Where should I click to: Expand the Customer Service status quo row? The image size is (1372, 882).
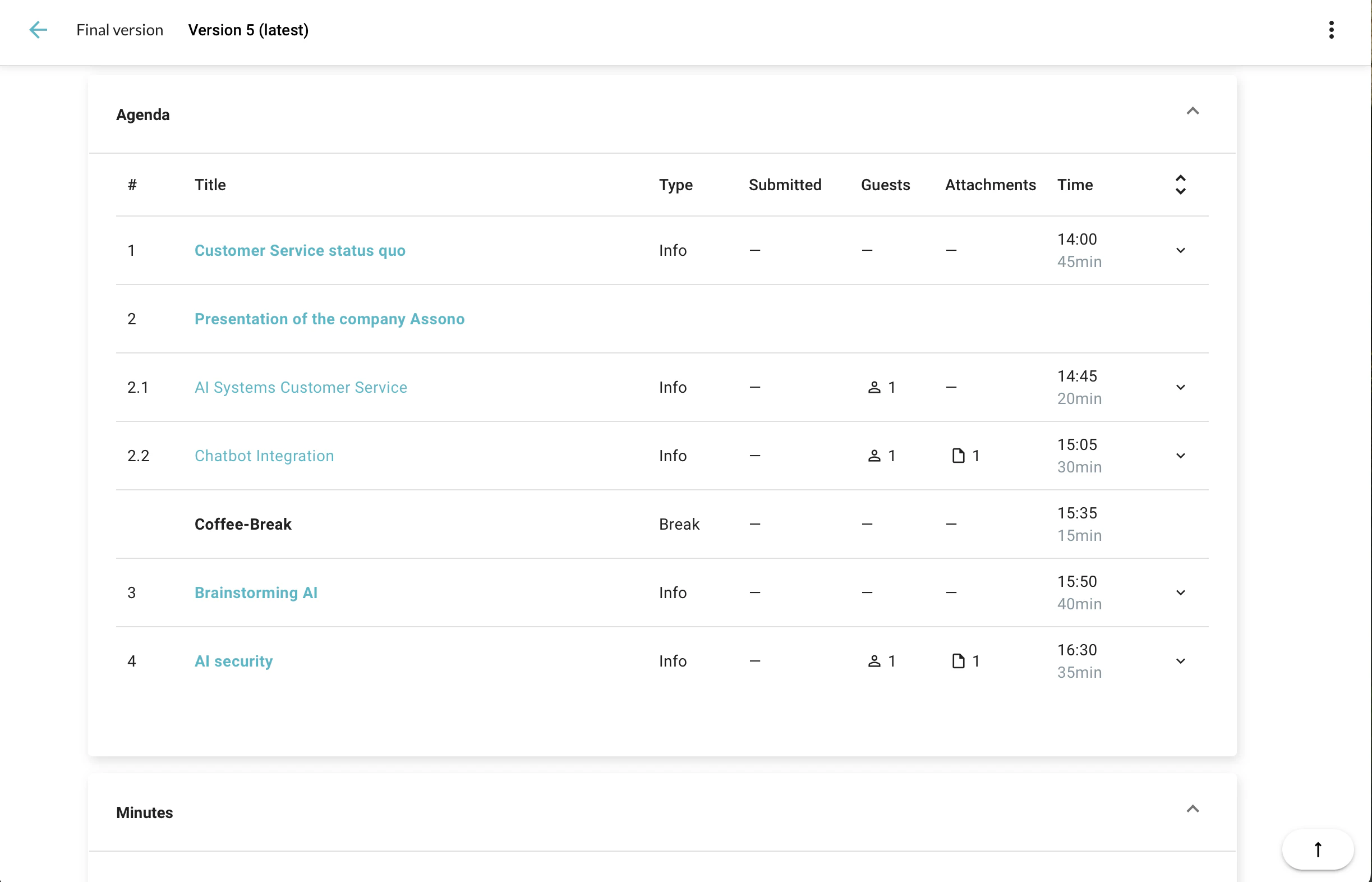tap(1181, 250)
